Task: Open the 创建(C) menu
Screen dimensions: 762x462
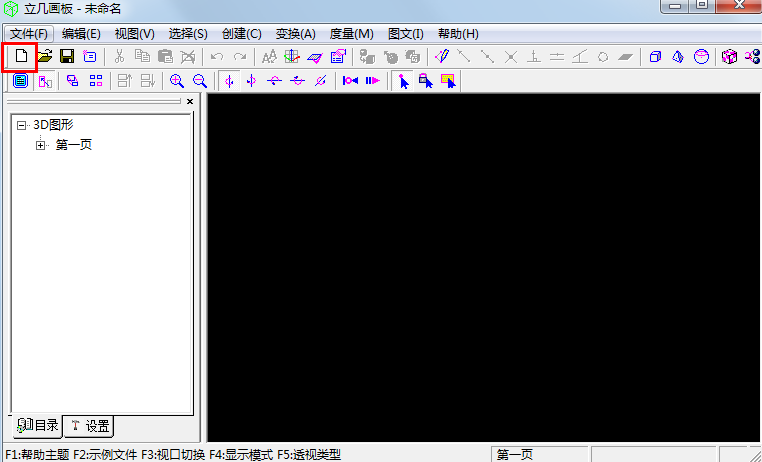Action: pos(240,34)
